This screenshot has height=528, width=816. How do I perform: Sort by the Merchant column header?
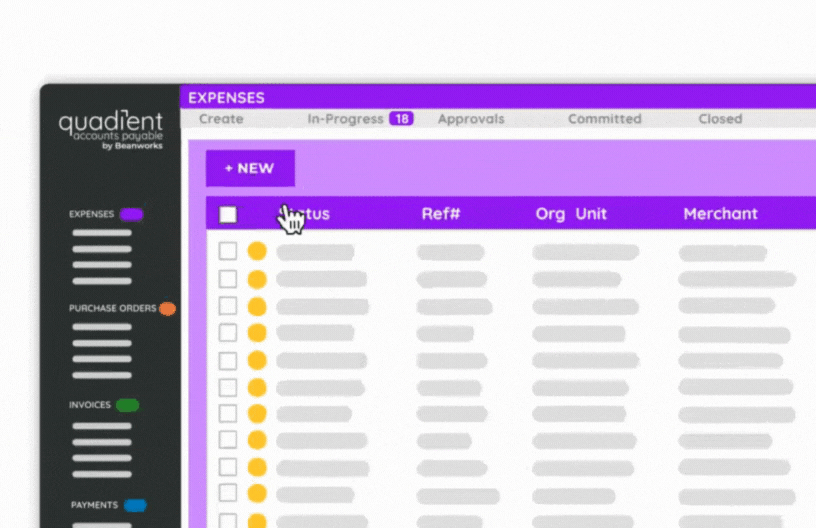coord(720,214)
